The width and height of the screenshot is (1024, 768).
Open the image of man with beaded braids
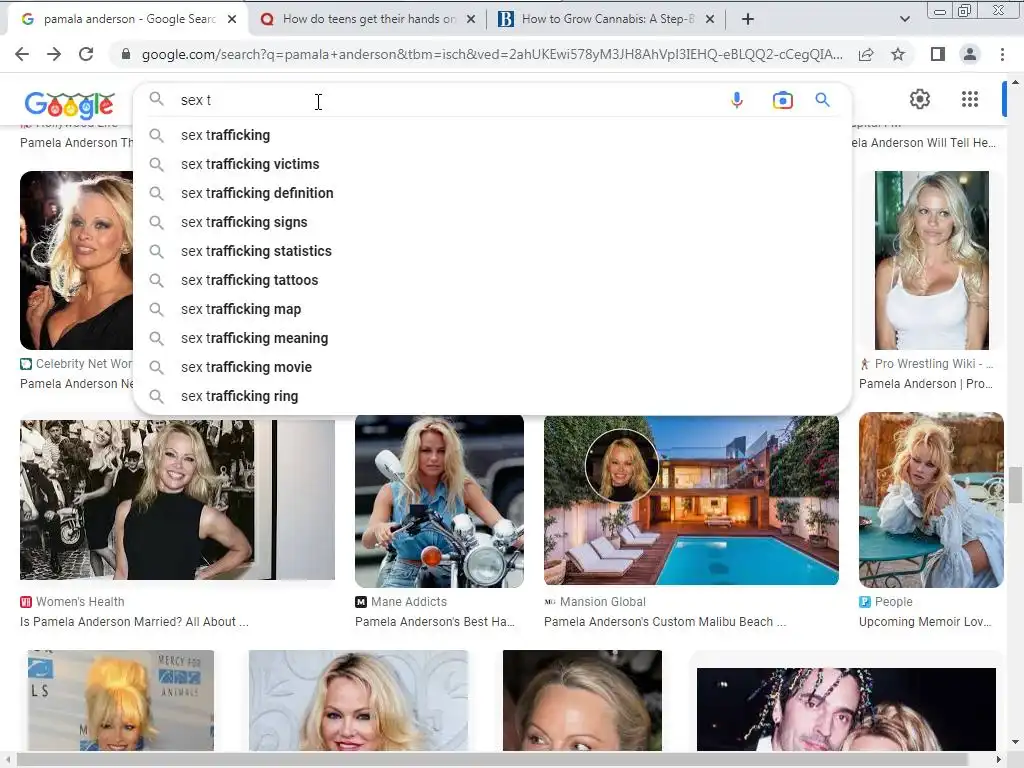click(846, 709)
